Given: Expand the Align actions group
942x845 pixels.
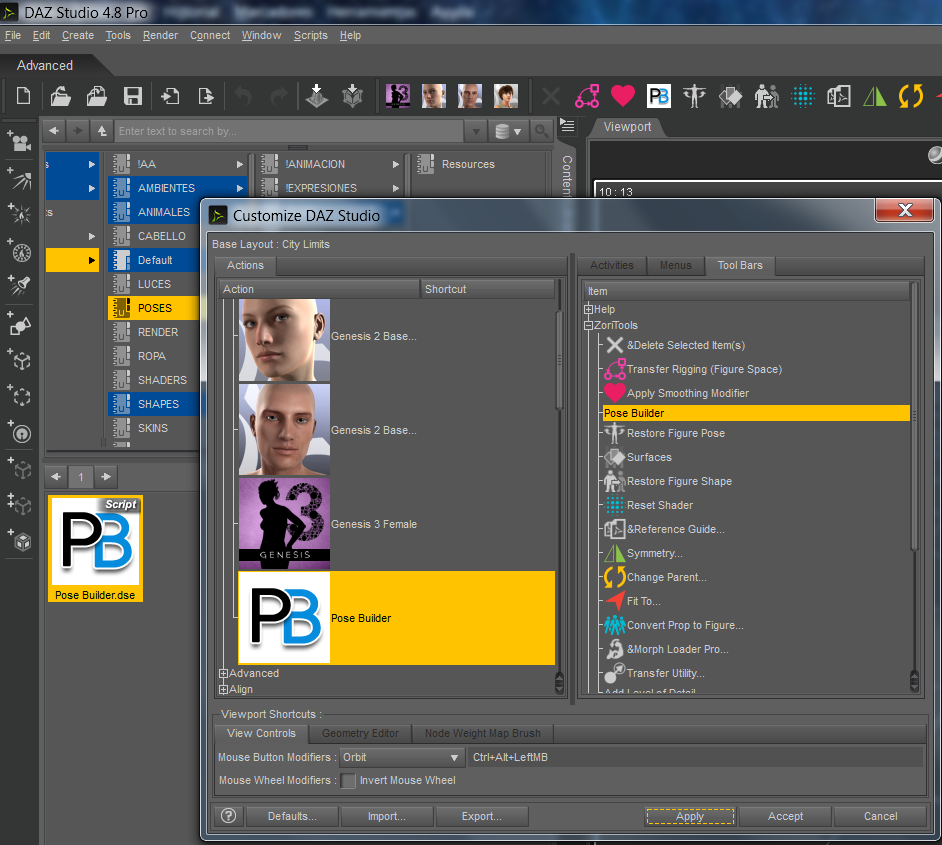Looking at the screenshot, I should [x=223, y=689].
